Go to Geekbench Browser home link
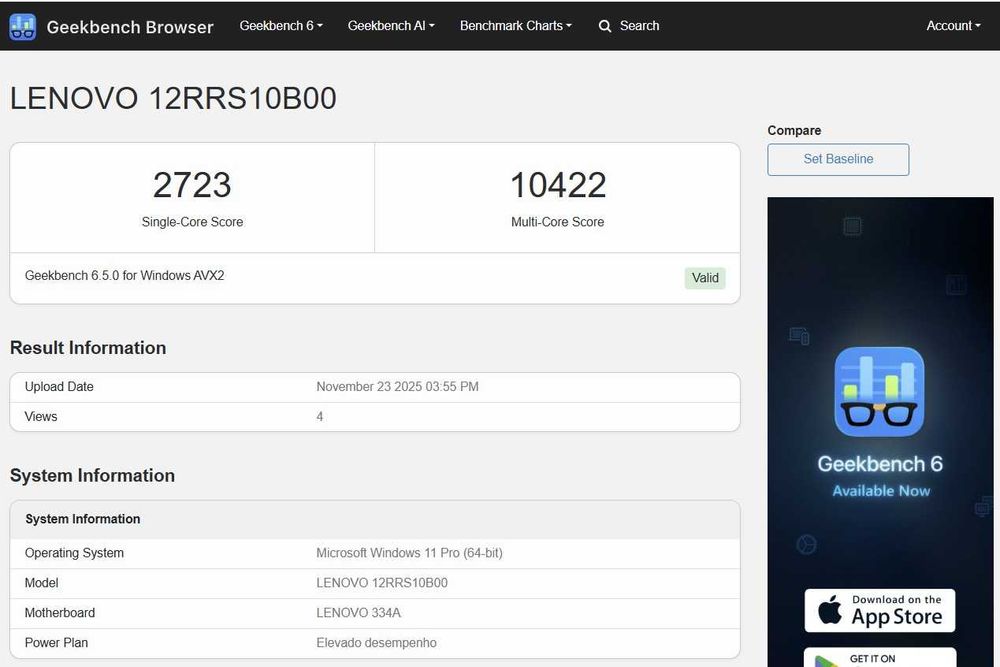The height and width of the screenshot is (667, 1000). coord(129,27)
